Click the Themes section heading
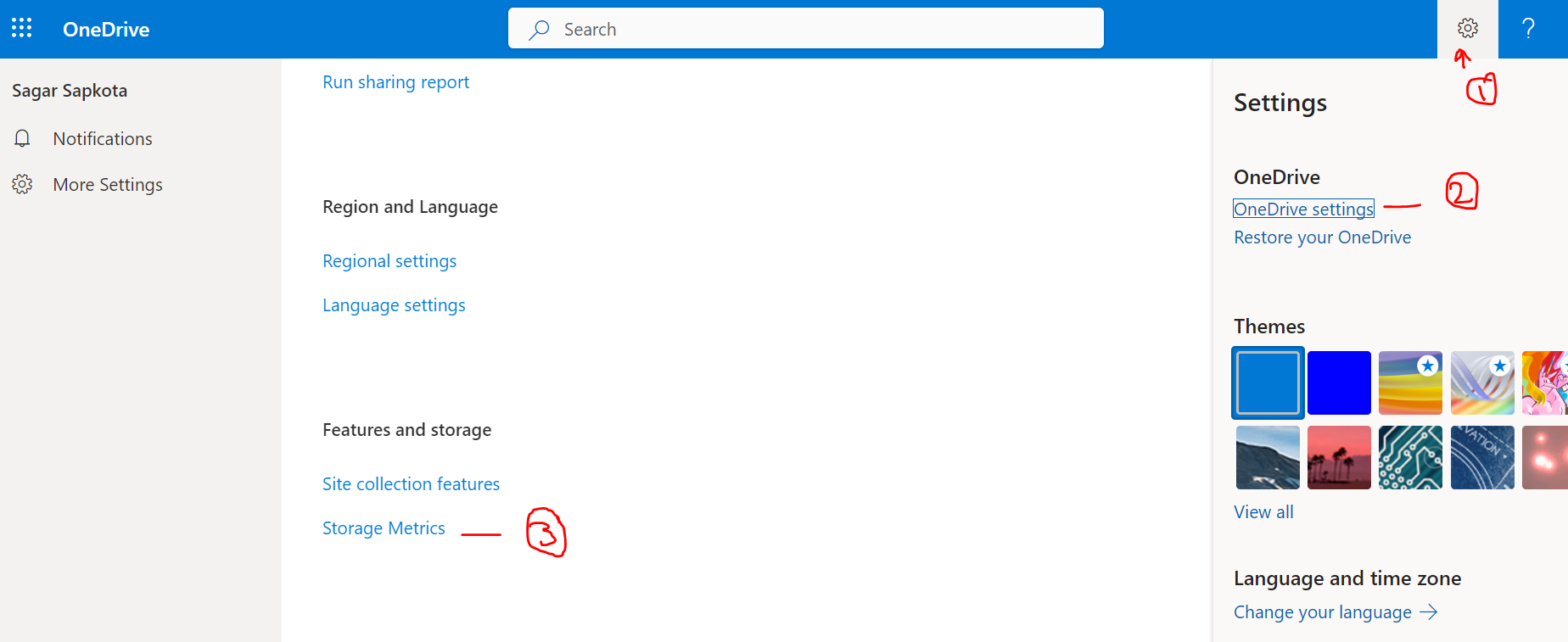The height and width of the screenshot is (642, 1568). tap(1269, 327)
